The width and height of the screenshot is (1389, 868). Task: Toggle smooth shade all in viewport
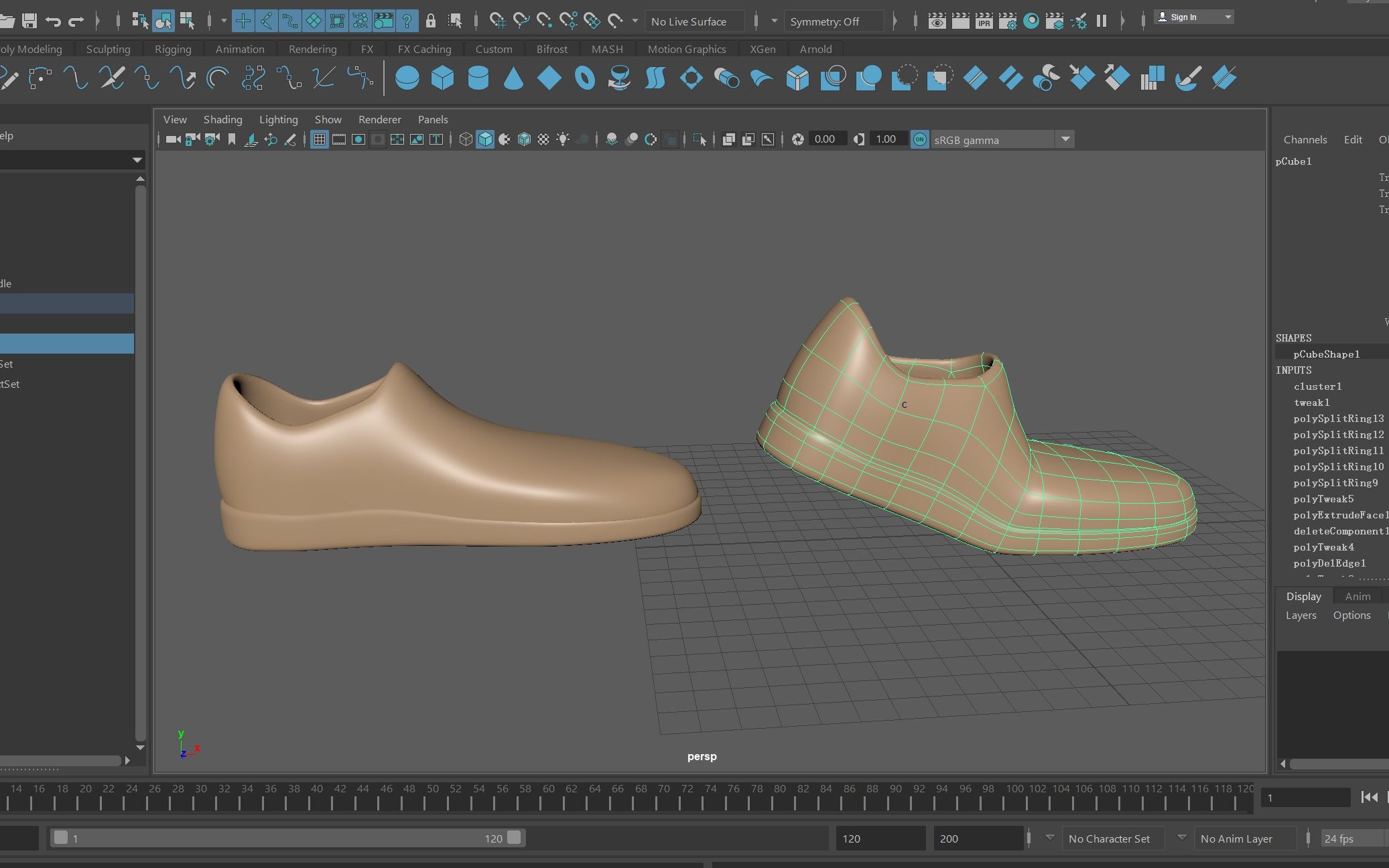485,139
